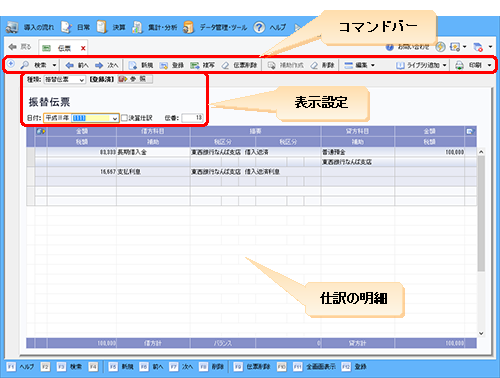500x378 pixels.
Task: Go to next voucher with right arrow
Action: click(99, 65)
